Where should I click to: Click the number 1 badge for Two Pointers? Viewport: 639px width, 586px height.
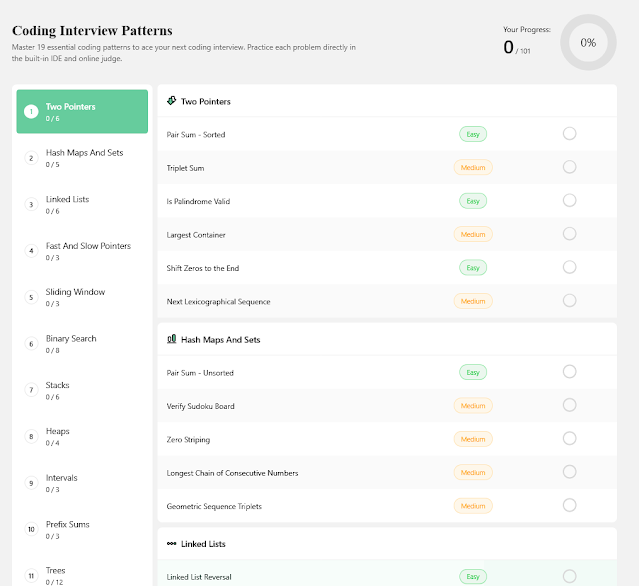tap(31, 111)
